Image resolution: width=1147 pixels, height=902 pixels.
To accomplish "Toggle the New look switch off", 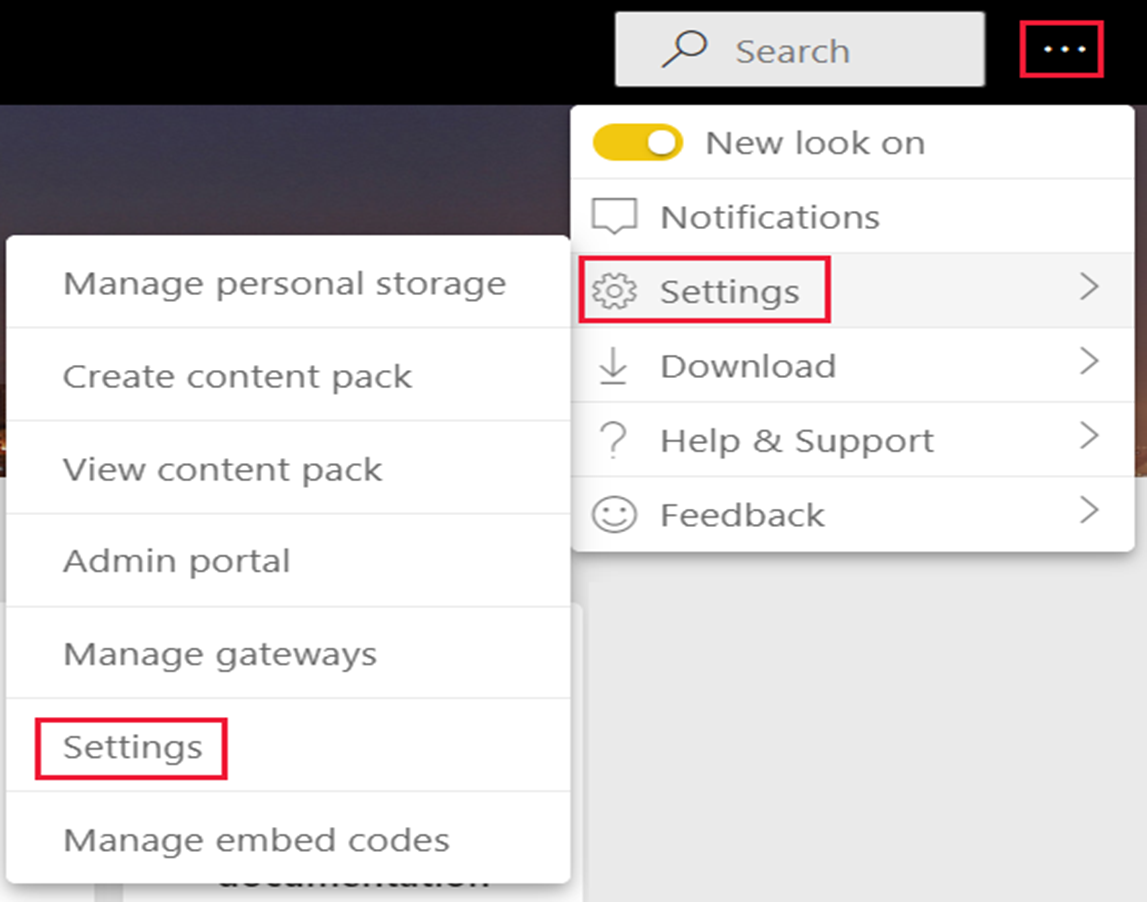I will click(638, 142).
